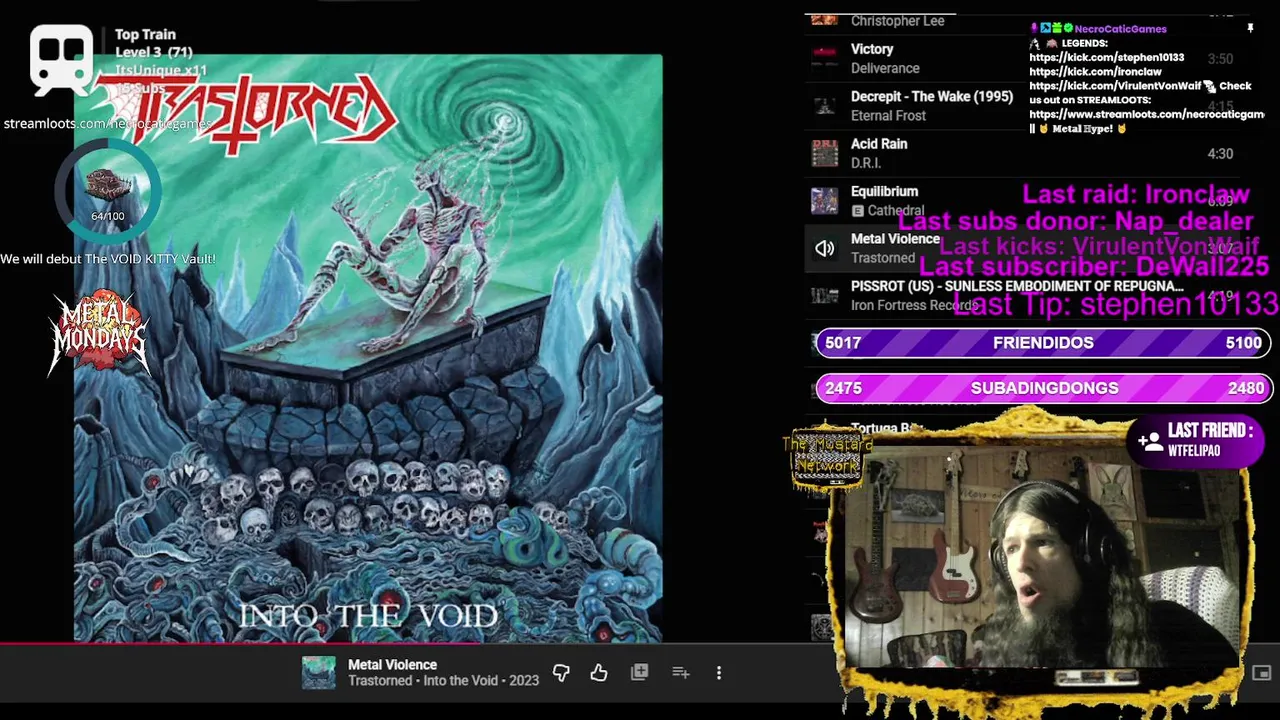Play Decrepit - The Wake (1995) track
Image resolution: width=1280 pixels, height=720 pixels.
click(932, 97)
